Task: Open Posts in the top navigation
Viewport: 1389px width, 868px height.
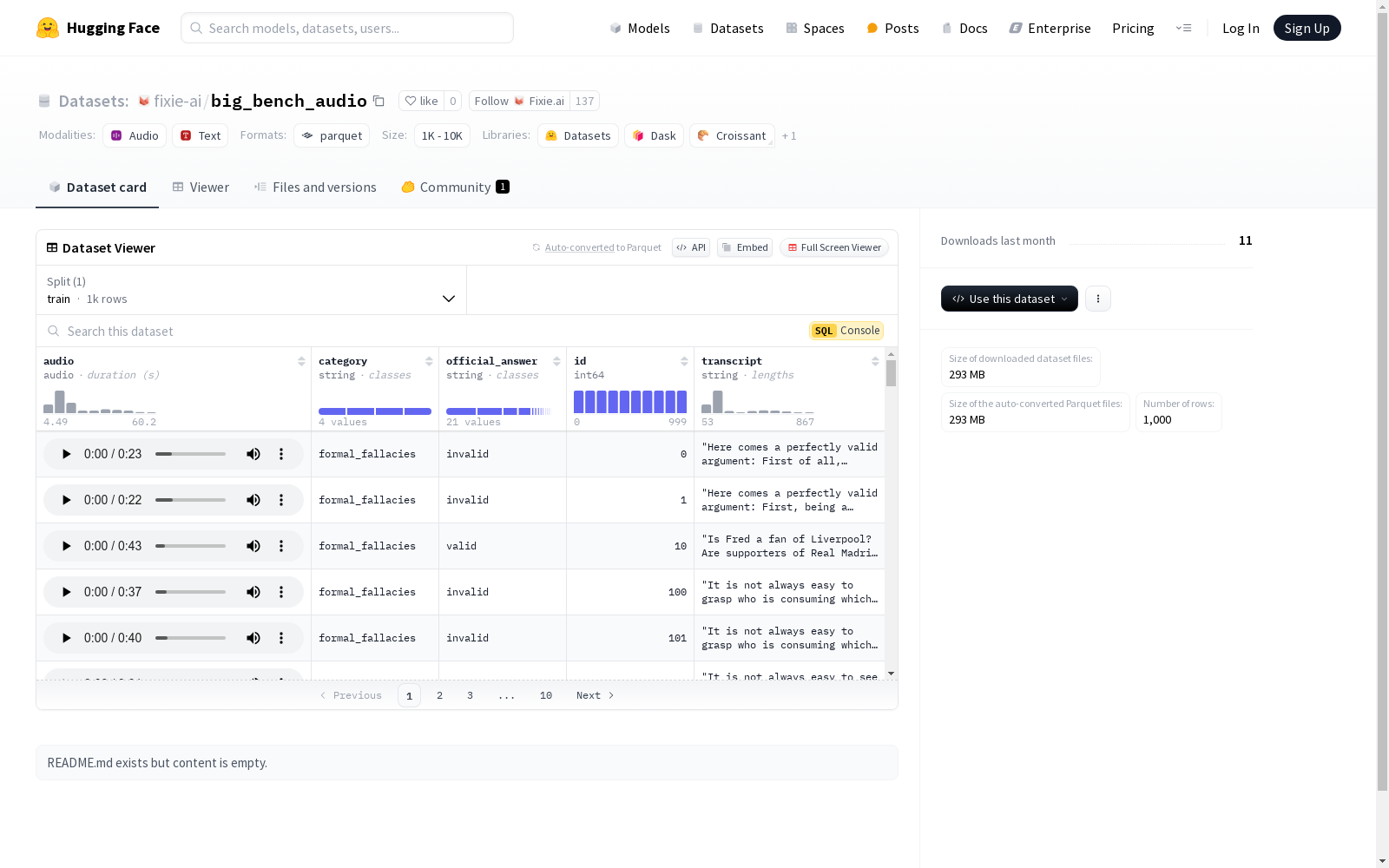Action: 892,28
